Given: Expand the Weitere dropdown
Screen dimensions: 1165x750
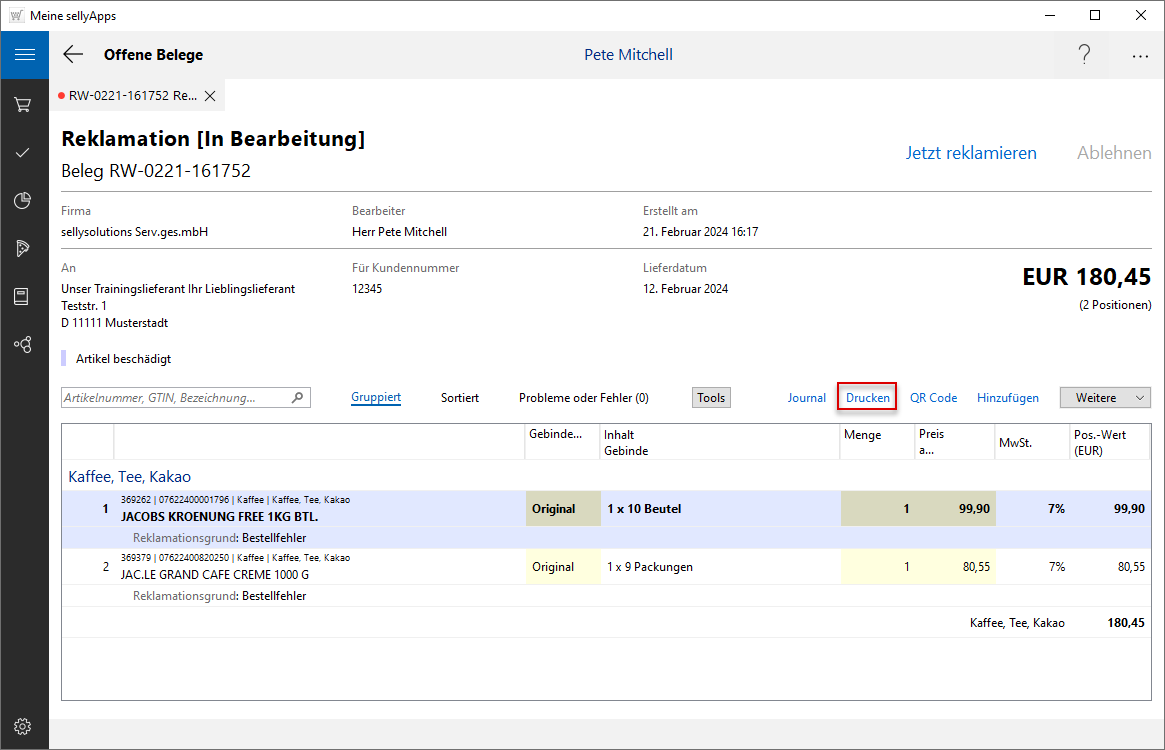Looking at the screenshot, I should point(1105,398).
